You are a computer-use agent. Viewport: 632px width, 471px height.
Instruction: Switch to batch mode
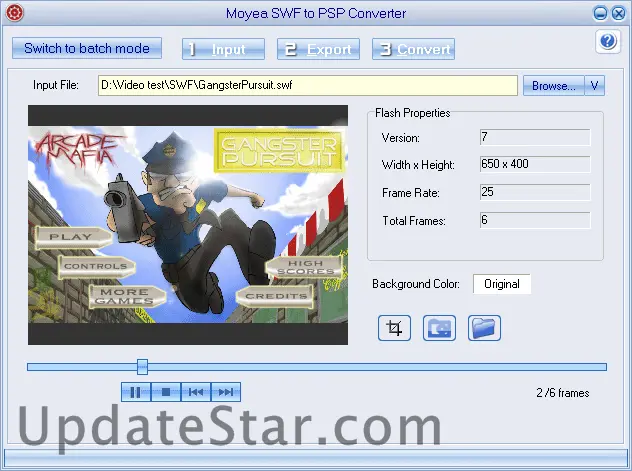point(87,48)
